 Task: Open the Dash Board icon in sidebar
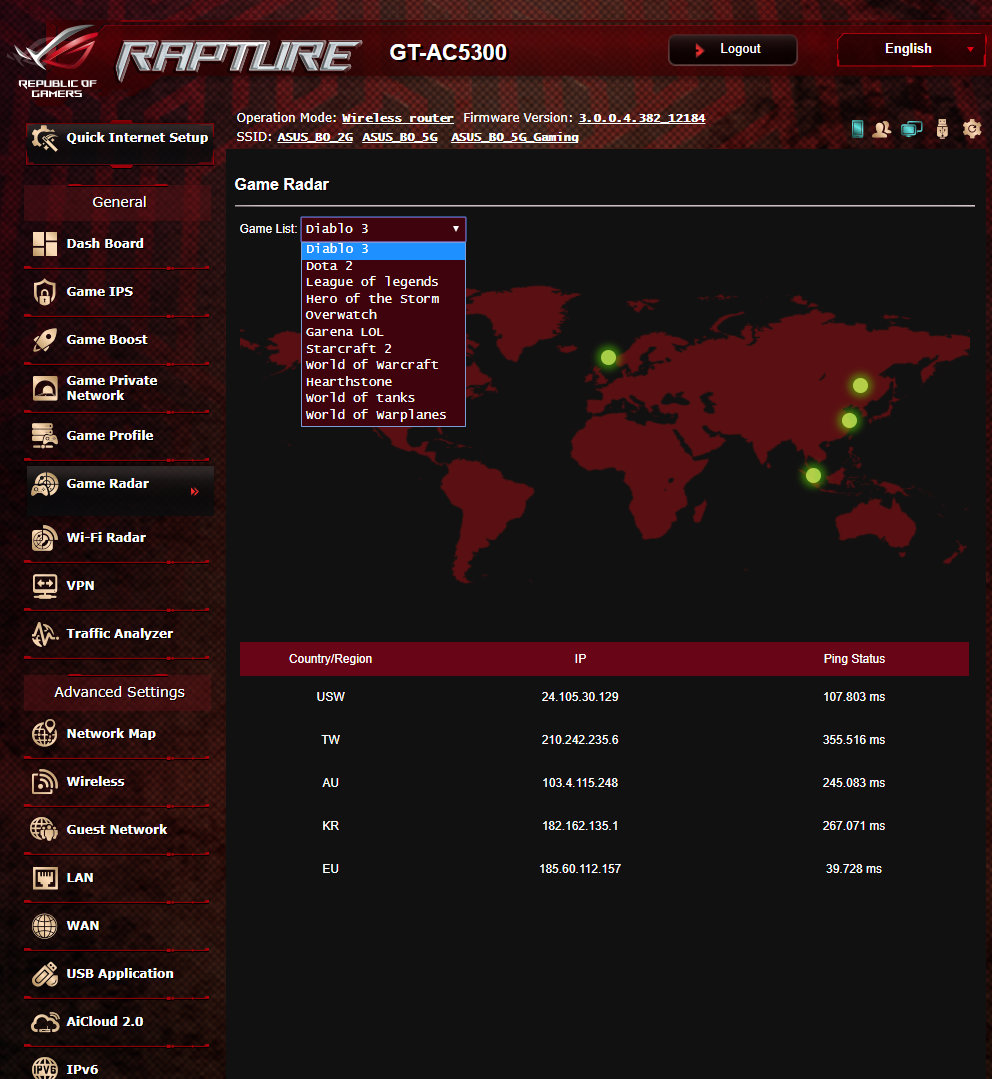(45, 244)
